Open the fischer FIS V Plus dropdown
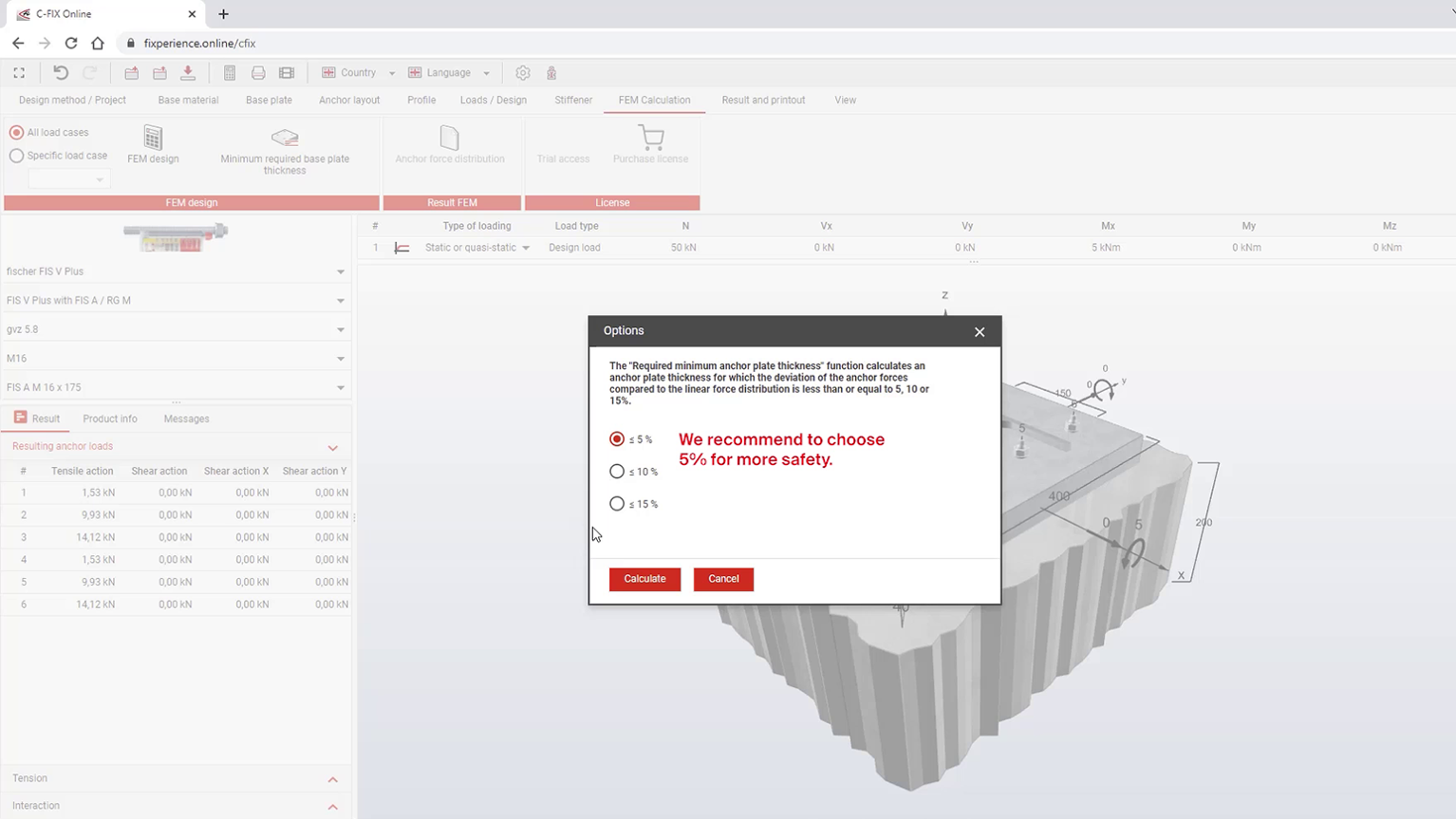Image resolution: width=1456 pixels, height=819 pixels. [177, 271]
